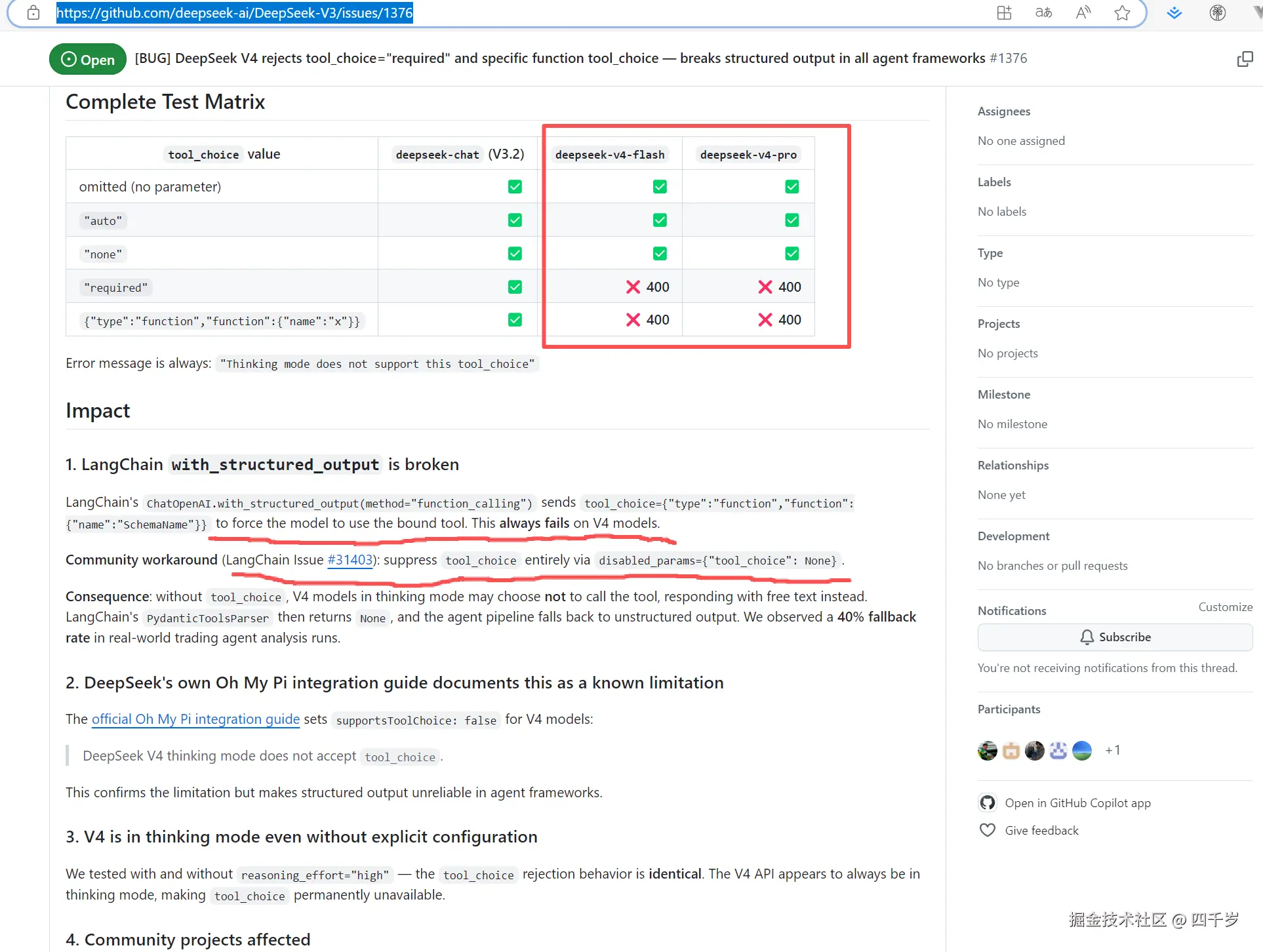
Task: Open the circular extension icon in toolbar
Action: coord(1218,12)
